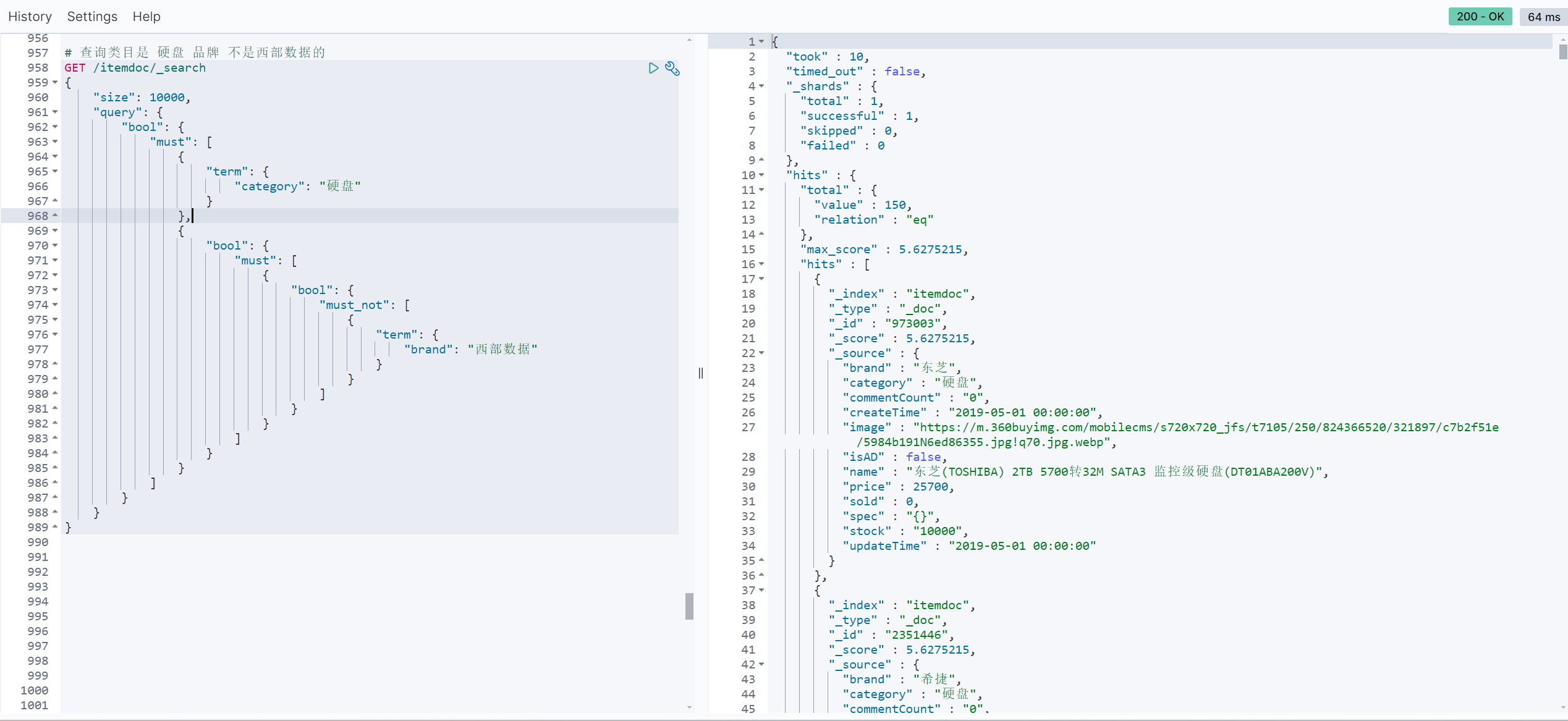Fold the "_source" block at response line 22
Image resolution: width=1568 pixels, height=721 pixels.
point(761,353)
